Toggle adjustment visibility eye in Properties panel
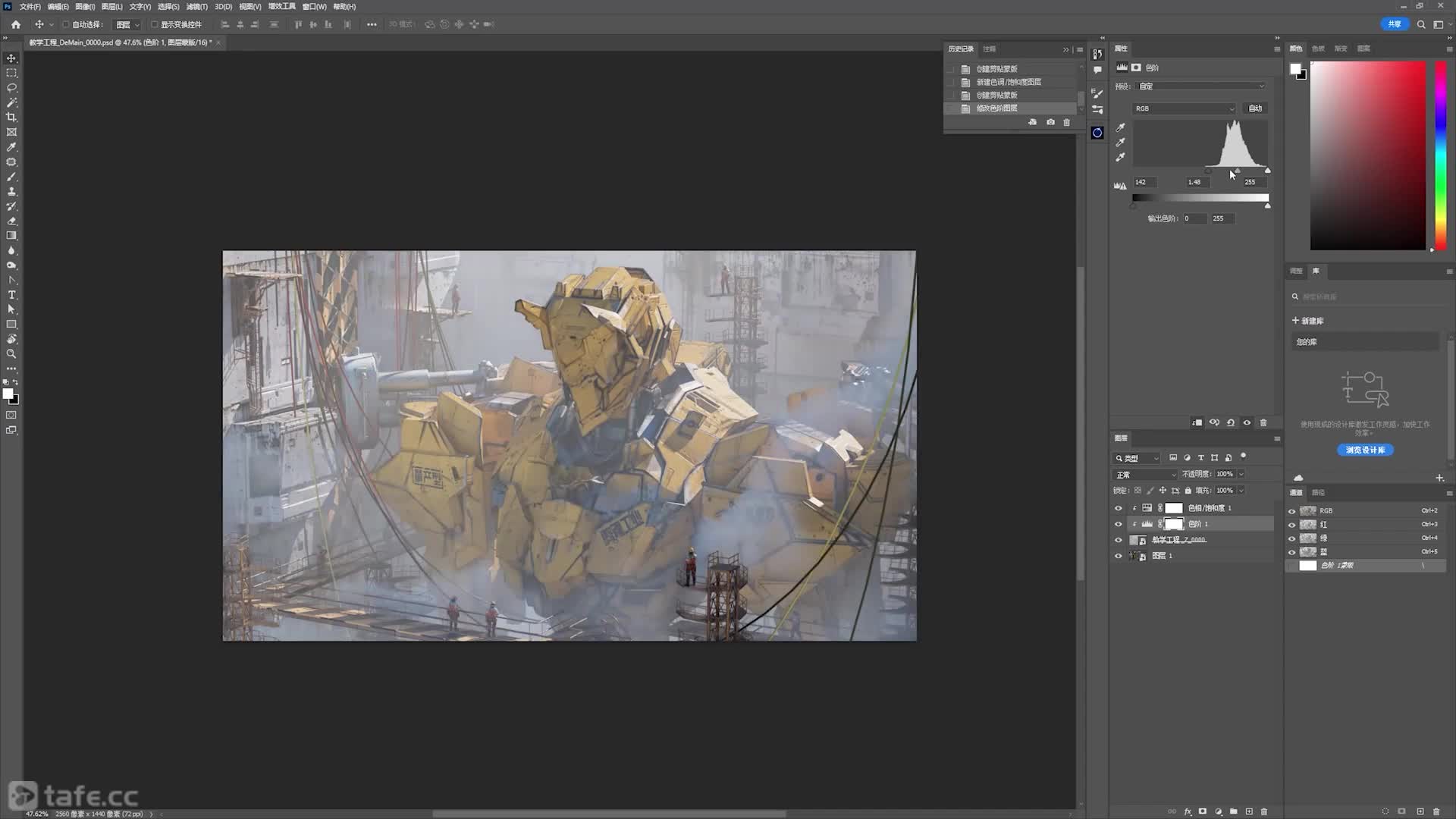The width and height of the screenshot is (1456, 819). pos(1247,422)
